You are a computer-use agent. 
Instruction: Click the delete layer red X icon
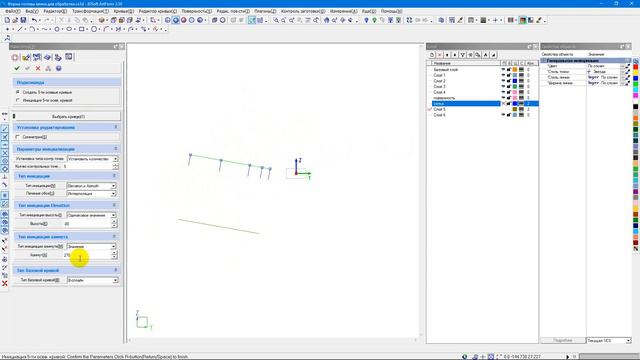(440, 55)
